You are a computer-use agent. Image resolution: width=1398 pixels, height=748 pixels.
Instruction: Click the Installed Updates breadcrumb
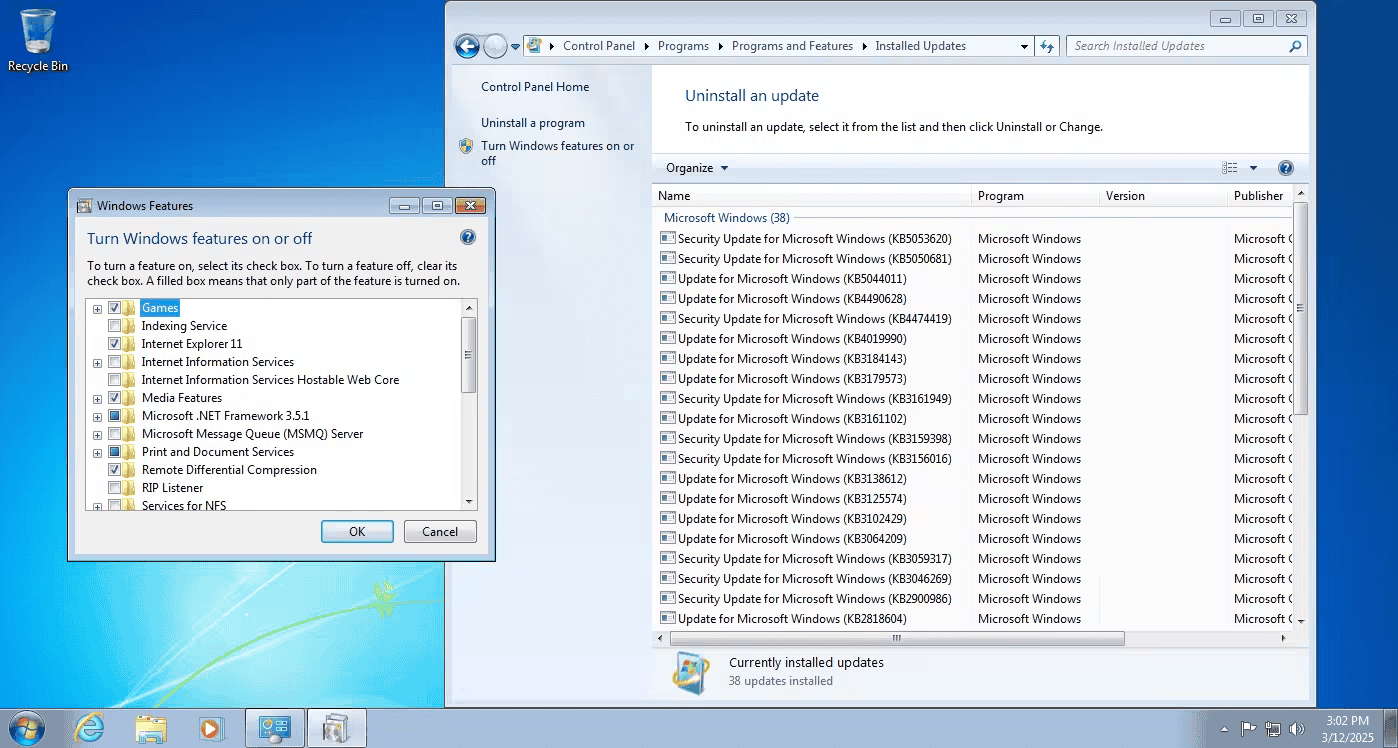920,46
